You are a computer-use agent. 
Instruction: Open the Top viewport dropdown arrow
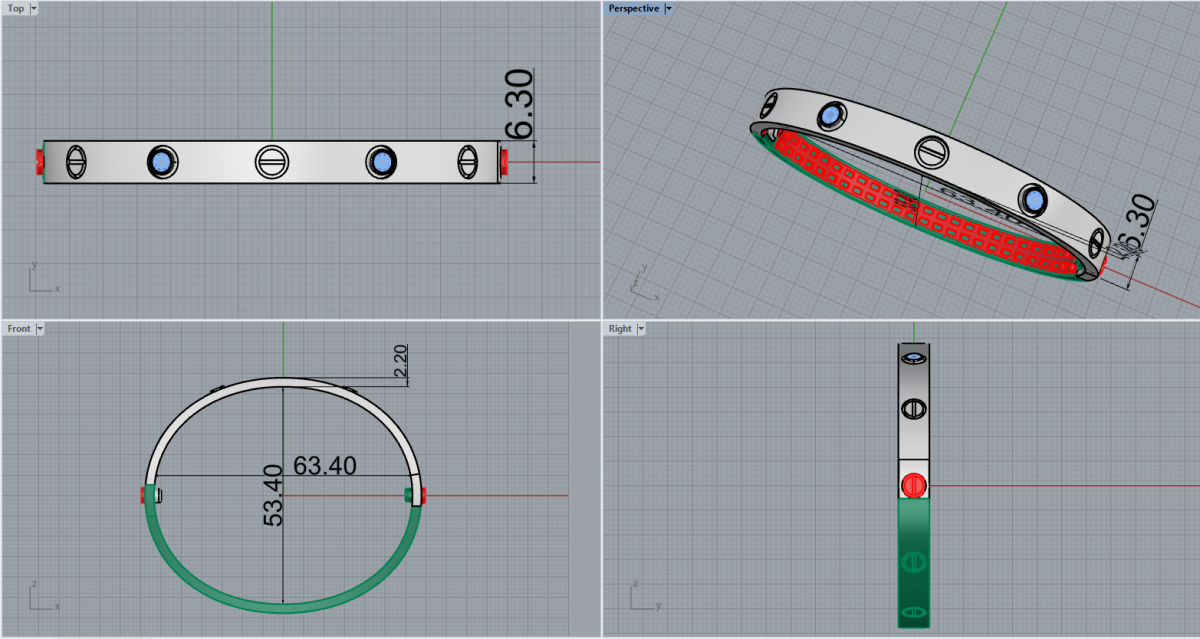pyautogui.click(x=34, y=8)
